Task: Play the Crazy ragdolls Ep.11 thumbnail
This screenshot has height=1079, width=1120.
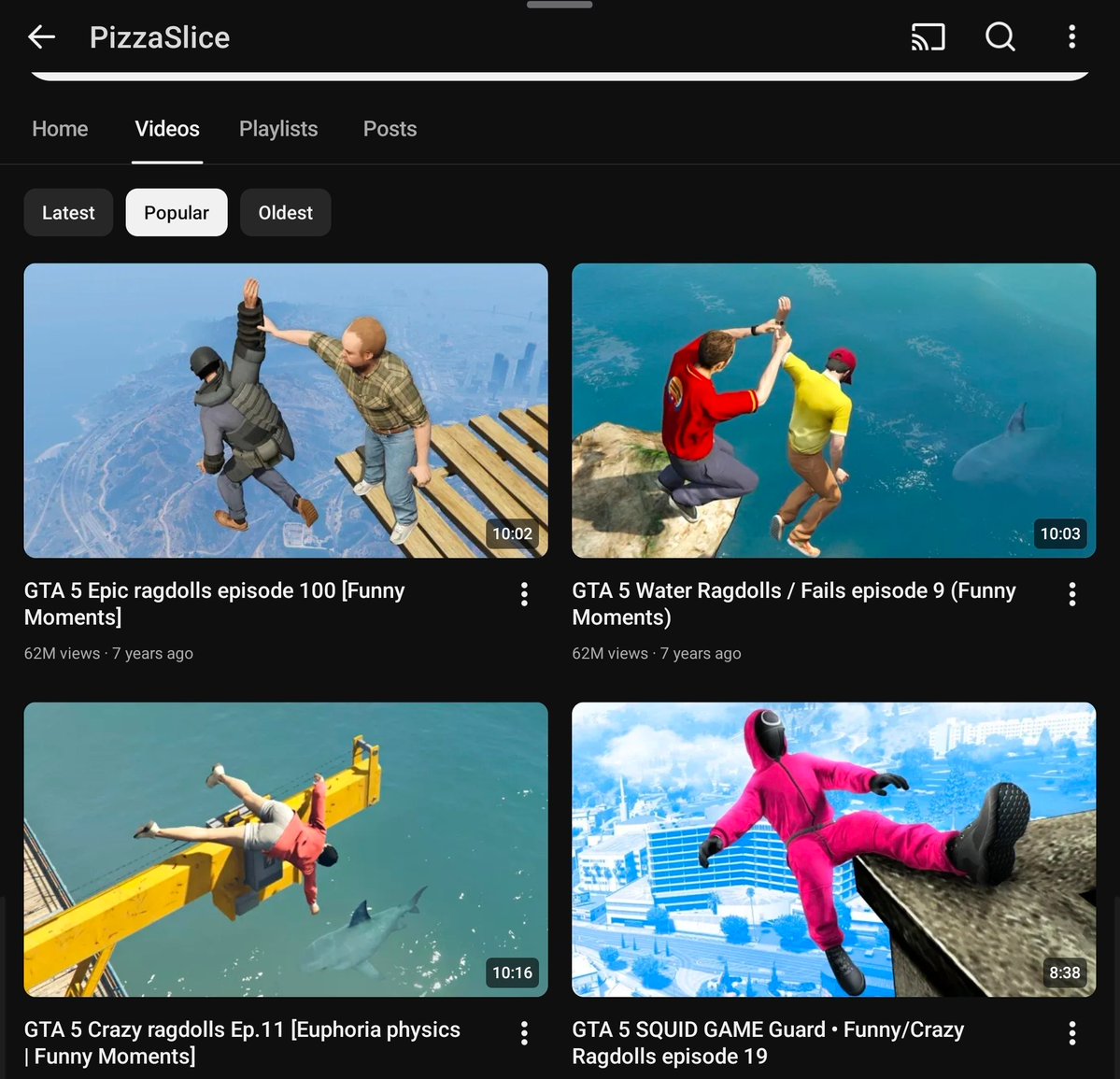Action: click(x=286, y=849)
